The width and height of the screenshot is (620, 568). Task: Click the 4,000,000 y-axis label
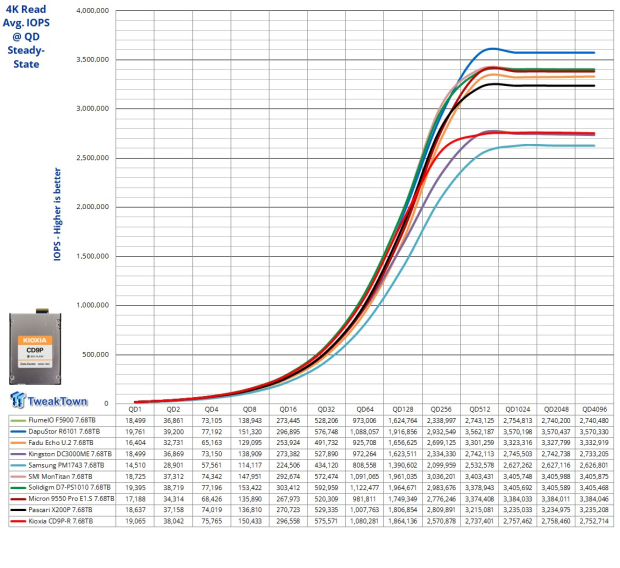(93, 11)
